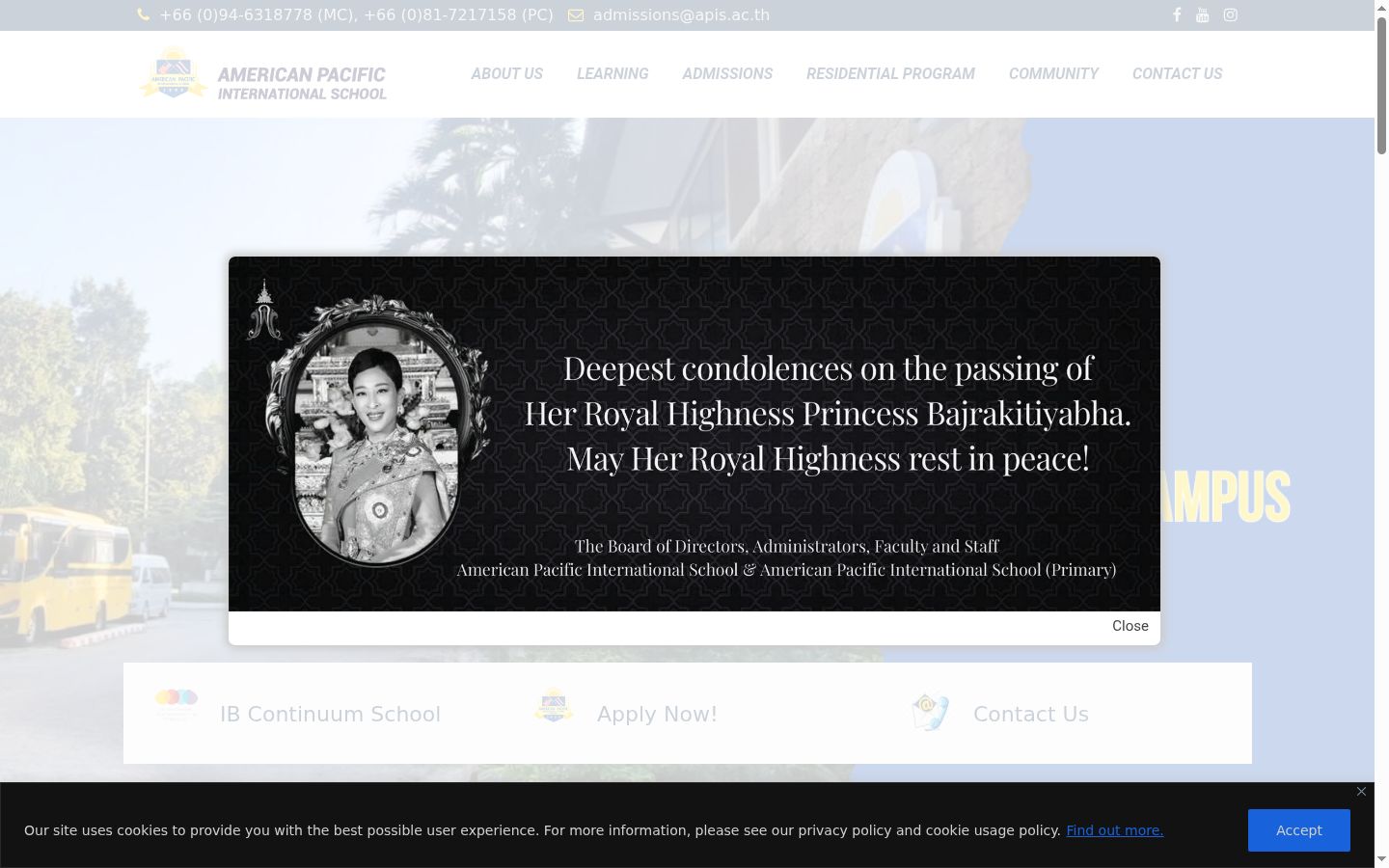Click the Apply Now! link
This screenshot has width=1389, height=868.
coord(657,715)
